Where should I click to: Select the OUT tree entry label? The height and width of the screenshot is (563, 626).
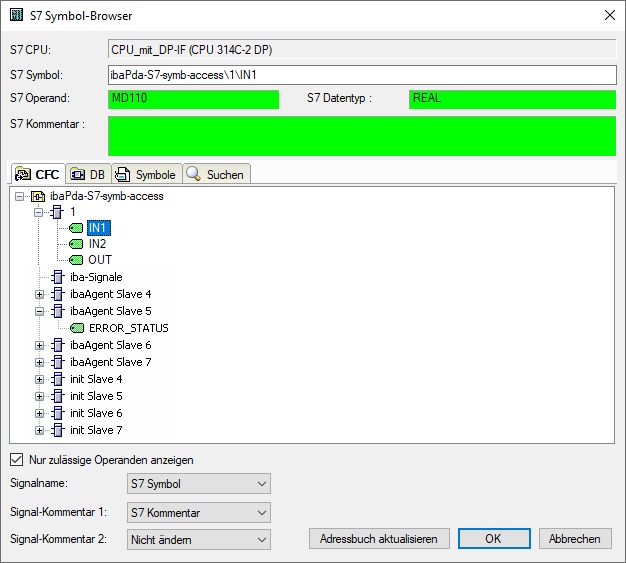pos(100,260)
